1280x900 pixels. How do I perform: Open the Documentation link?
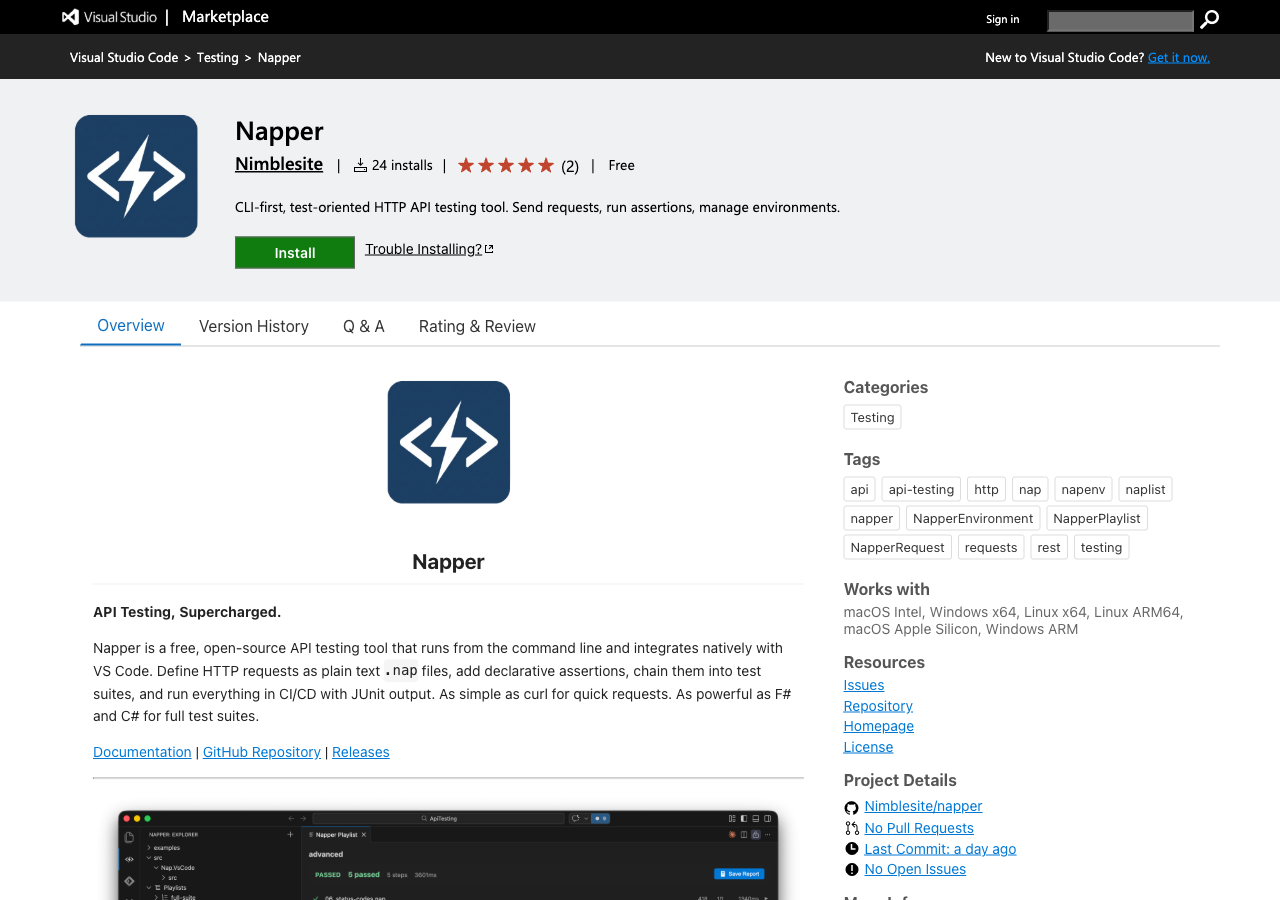[x=142, y=752]
